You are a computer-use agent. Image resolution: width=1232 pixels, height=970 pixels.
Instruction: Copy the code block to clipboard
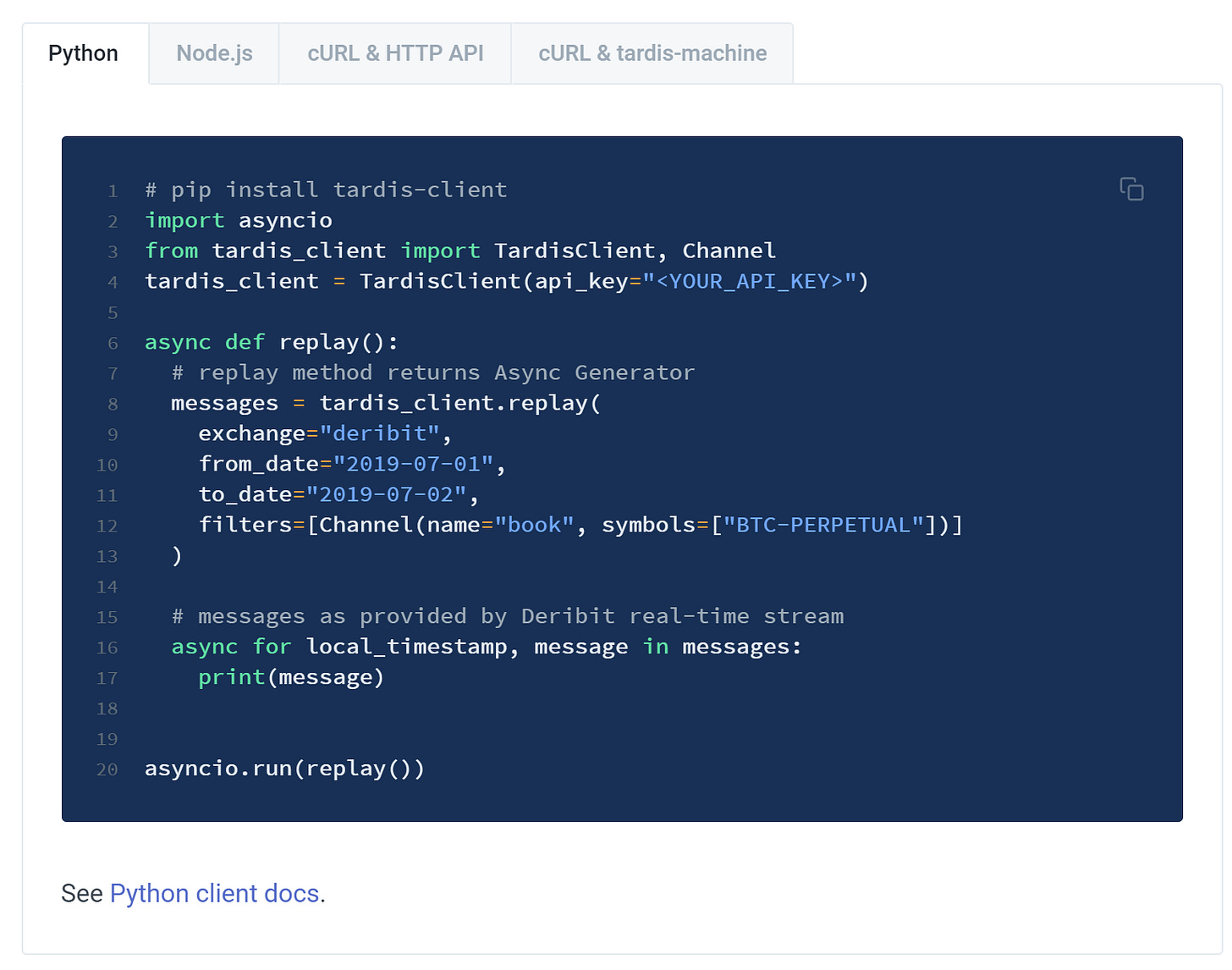(1131, 189)
